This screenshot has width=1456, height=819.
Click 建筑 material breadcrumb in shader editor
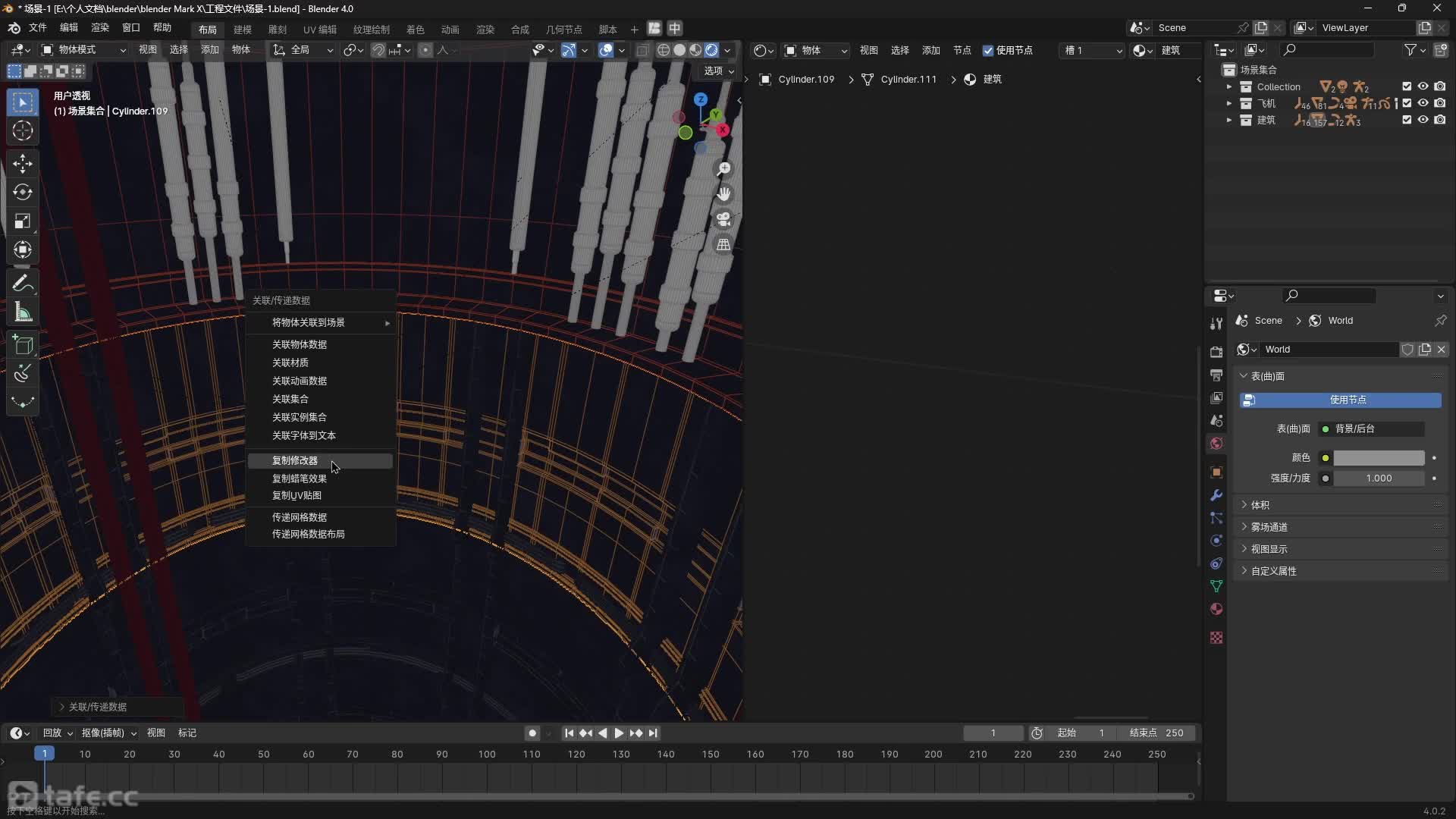point(984,80)
